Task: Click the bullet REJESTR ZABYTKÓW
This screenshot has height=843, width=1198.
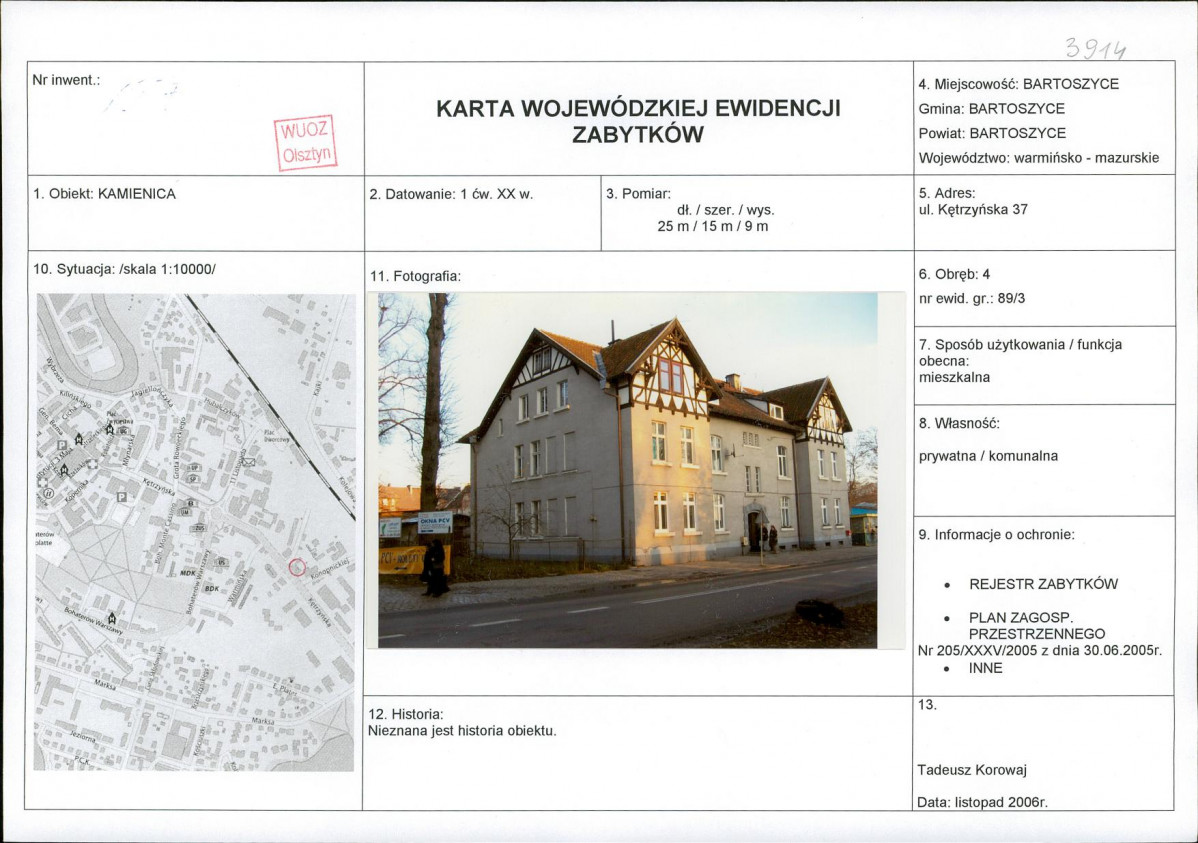Action: [1043, 585]
